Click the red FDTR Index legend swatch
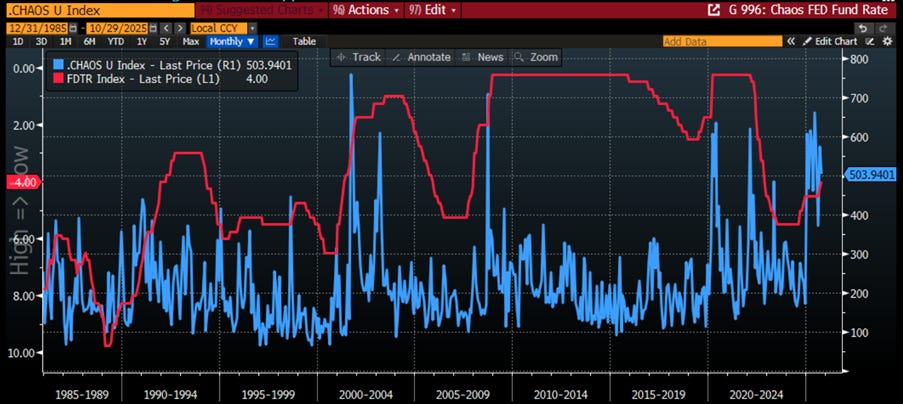 pos(57,79)
